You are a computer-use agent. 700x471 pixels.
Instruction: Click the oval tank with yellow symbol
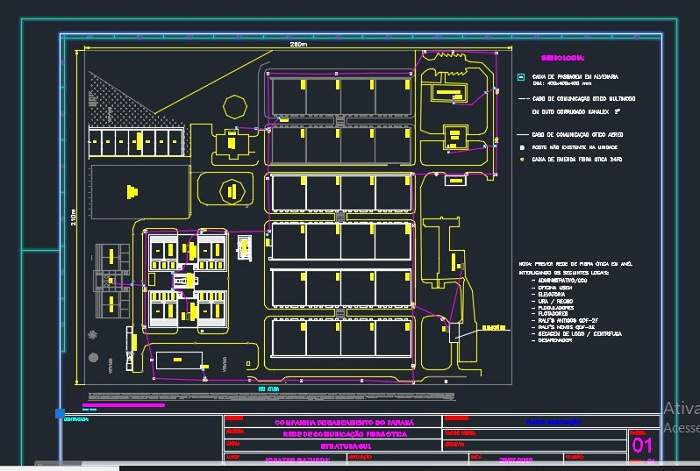point(230,190)
